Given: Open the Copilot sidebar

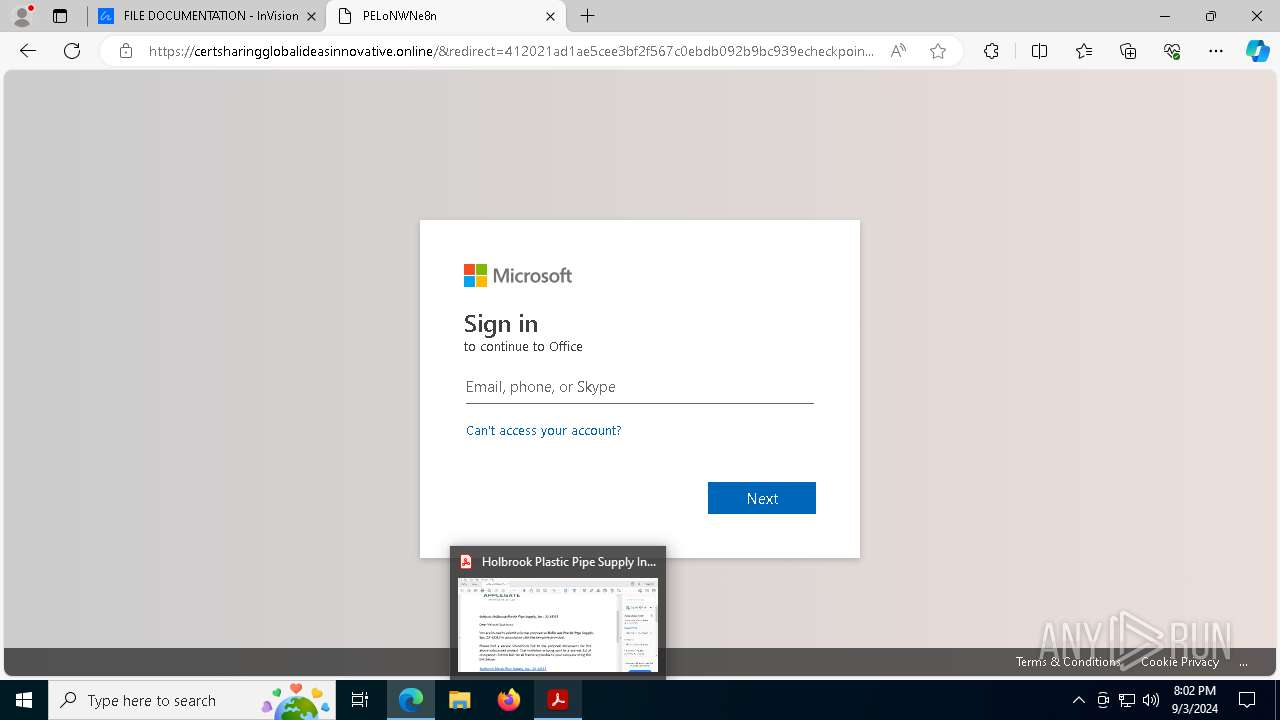Looking at the screenshot, I should coord(1257,51).
